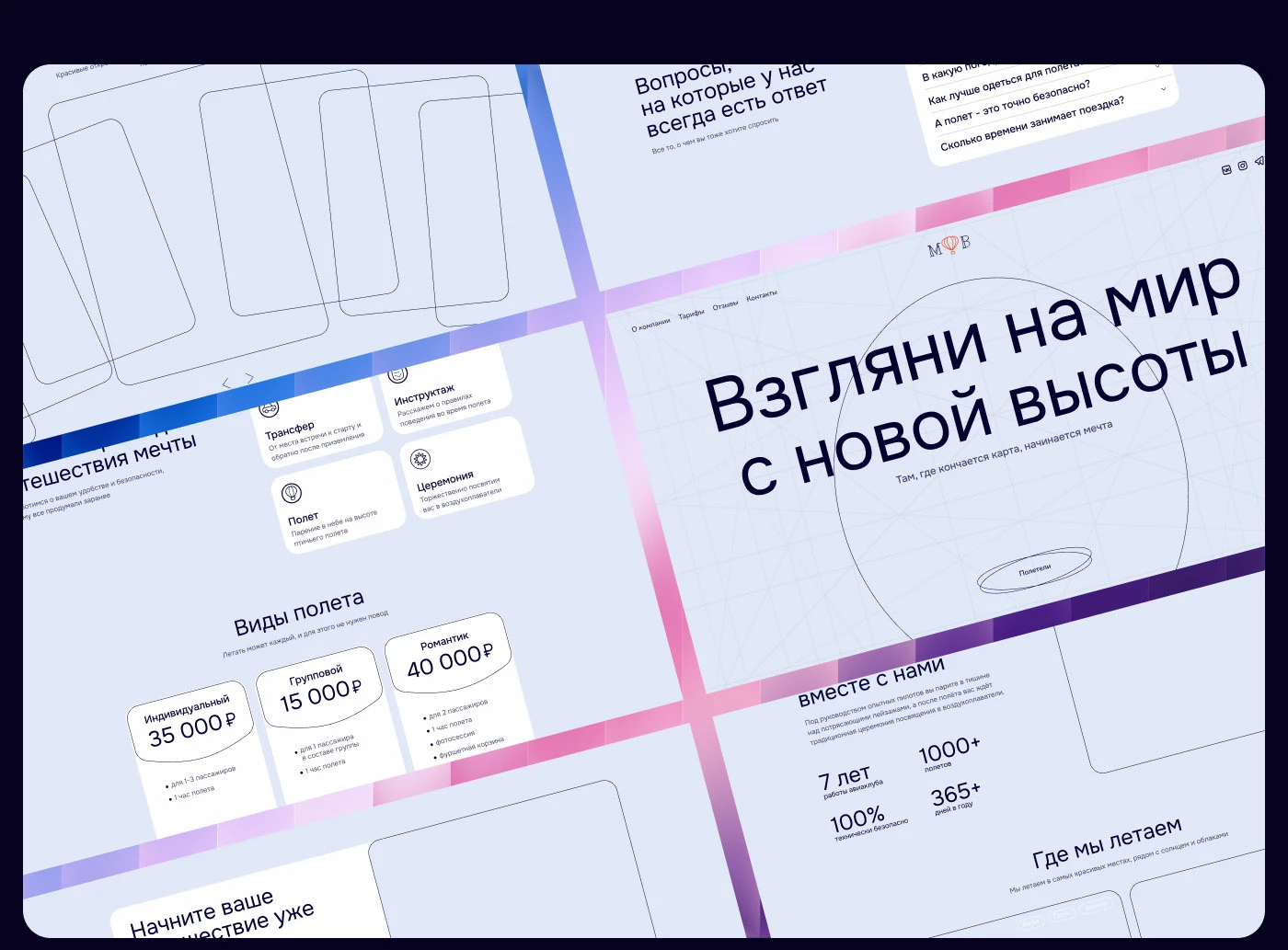Click the VK social icon
Image resolution: width=1288 pixels, height=950 pixels.
[x=1226, y=169]
